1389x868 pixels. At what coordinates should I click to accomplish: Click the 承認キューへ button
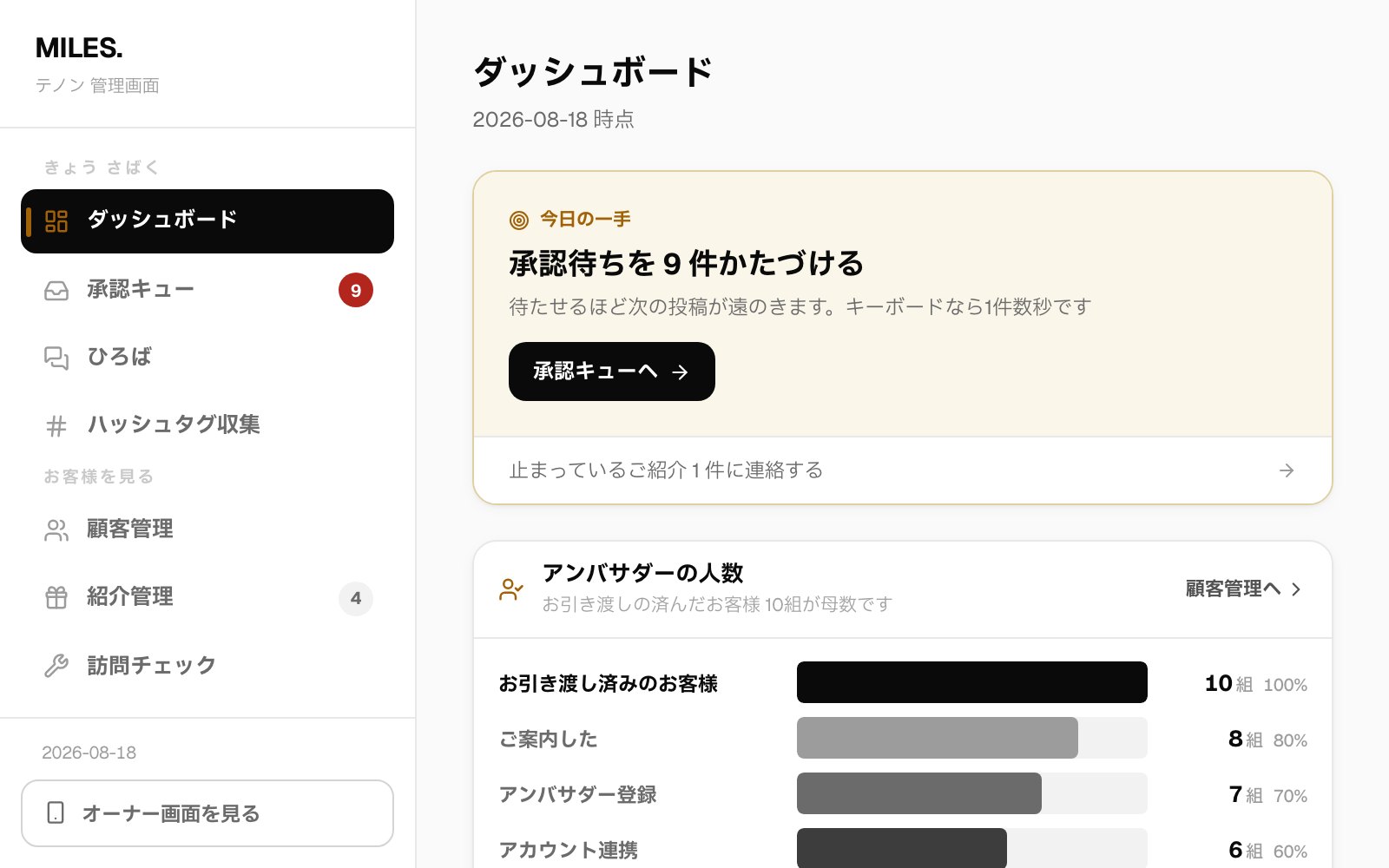point(612,372)
